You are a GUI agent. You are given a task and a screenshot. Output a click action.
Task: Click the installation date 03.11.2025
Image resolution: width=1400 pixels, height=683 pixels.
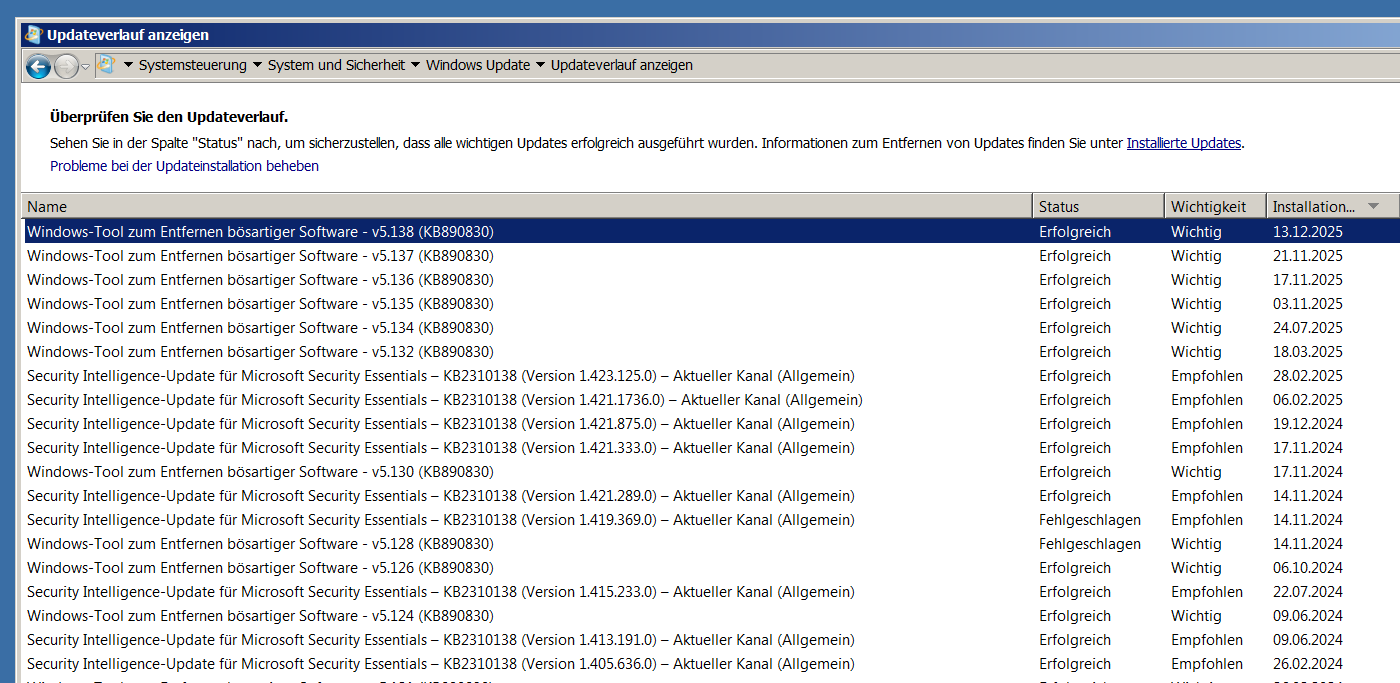point(1308,304)
